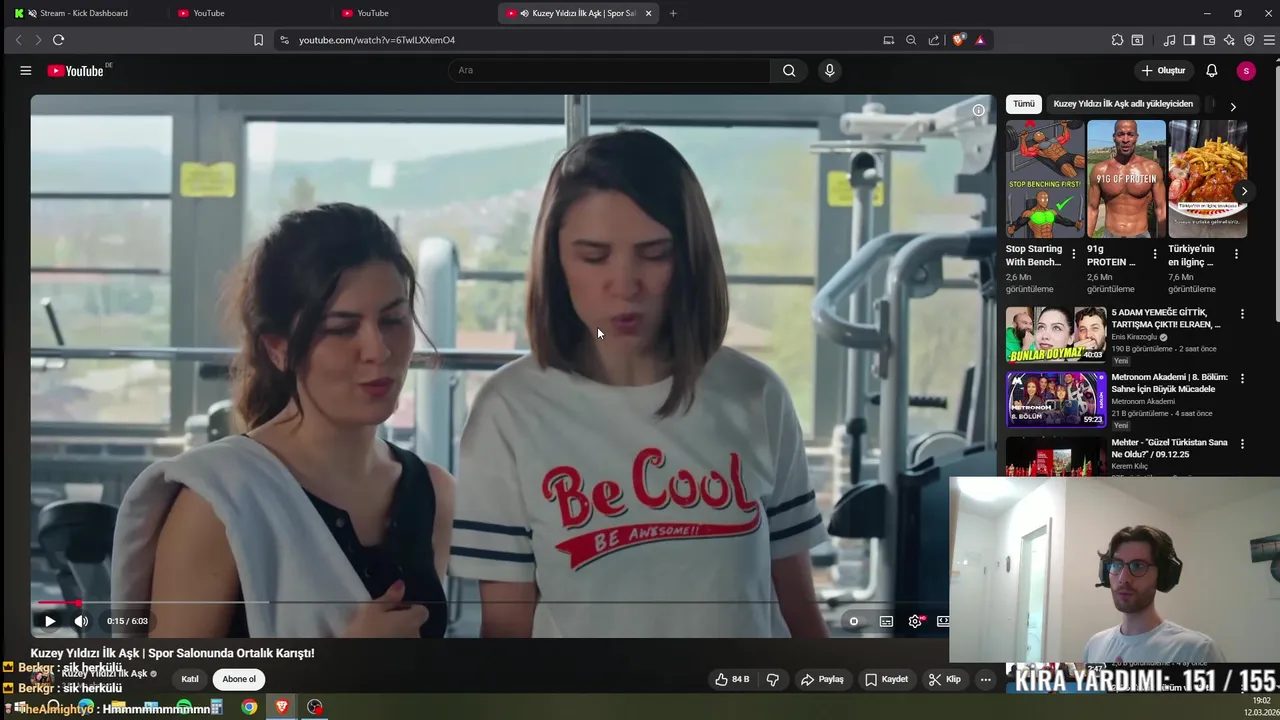
Task: Open the YouTube hamburger guide menu
Action: point(26,71)
